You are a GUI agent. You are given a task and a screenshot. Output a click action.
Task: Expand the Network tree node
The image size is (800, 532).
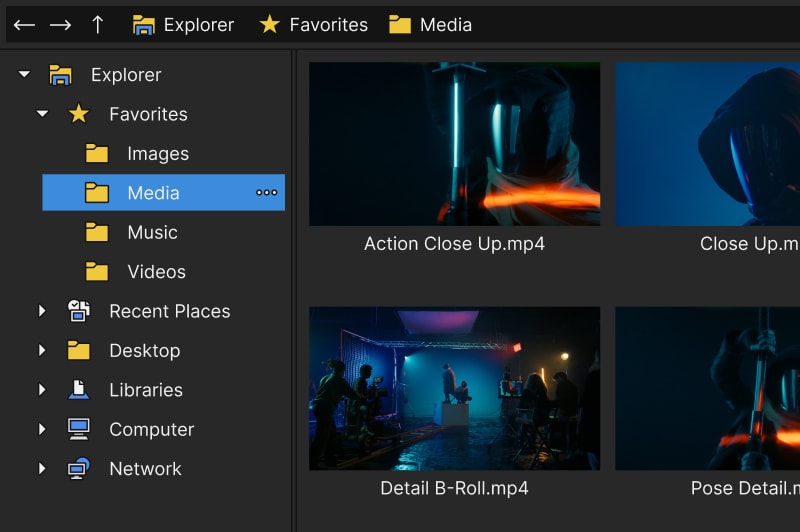42,469
